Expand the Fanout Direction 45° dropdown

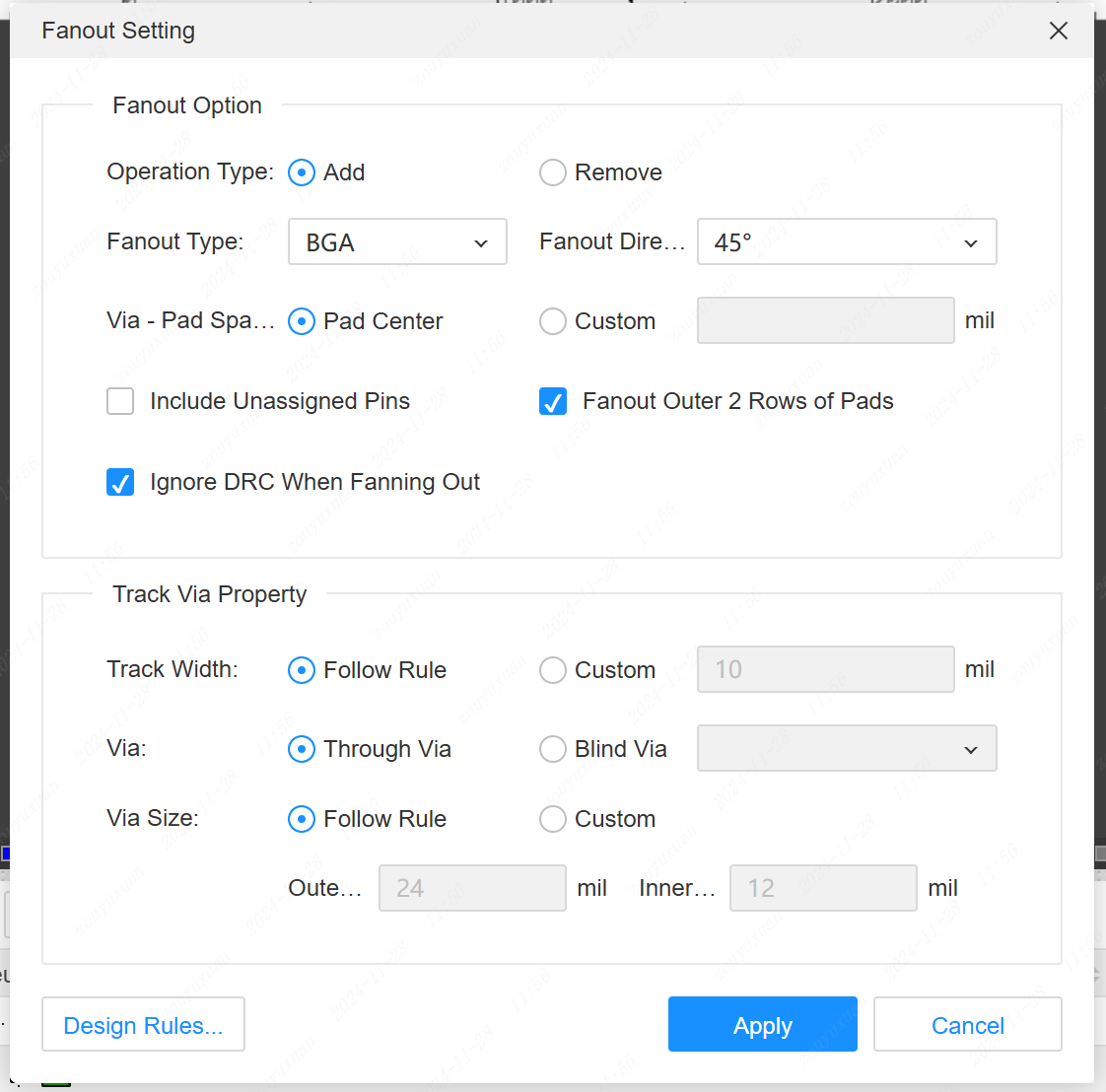click(847, 242)
